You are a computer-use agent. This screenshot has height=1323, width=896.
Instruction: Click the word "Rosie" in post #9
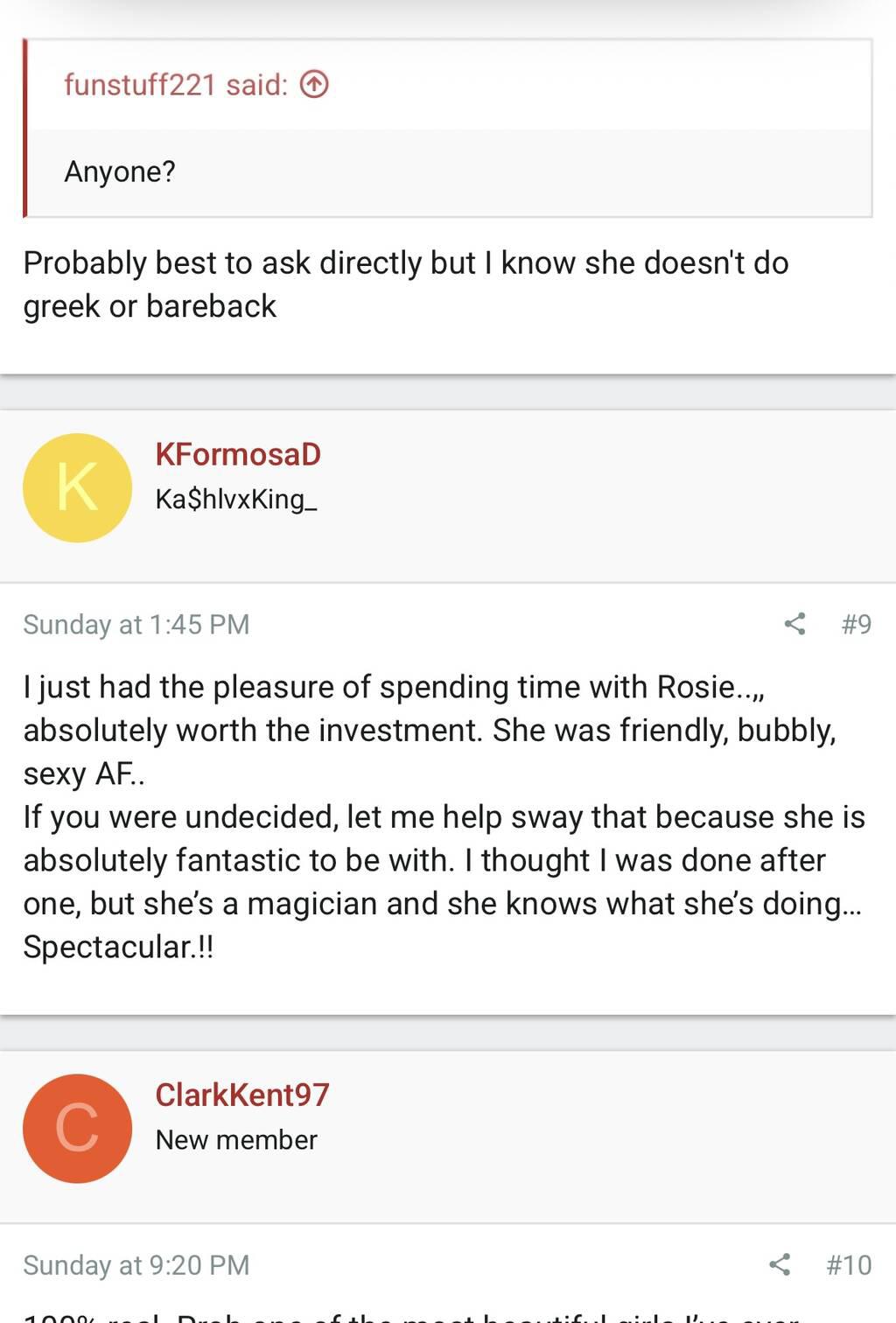(696, 687)
